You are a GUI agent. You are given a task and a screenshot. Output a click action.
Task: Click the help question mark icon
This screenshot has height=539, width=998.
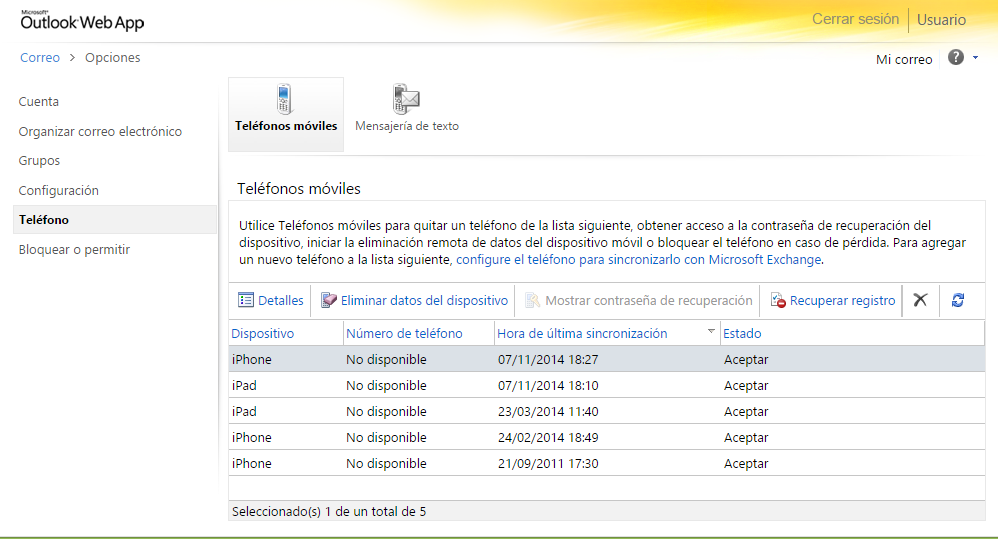[x=956, y=58]
